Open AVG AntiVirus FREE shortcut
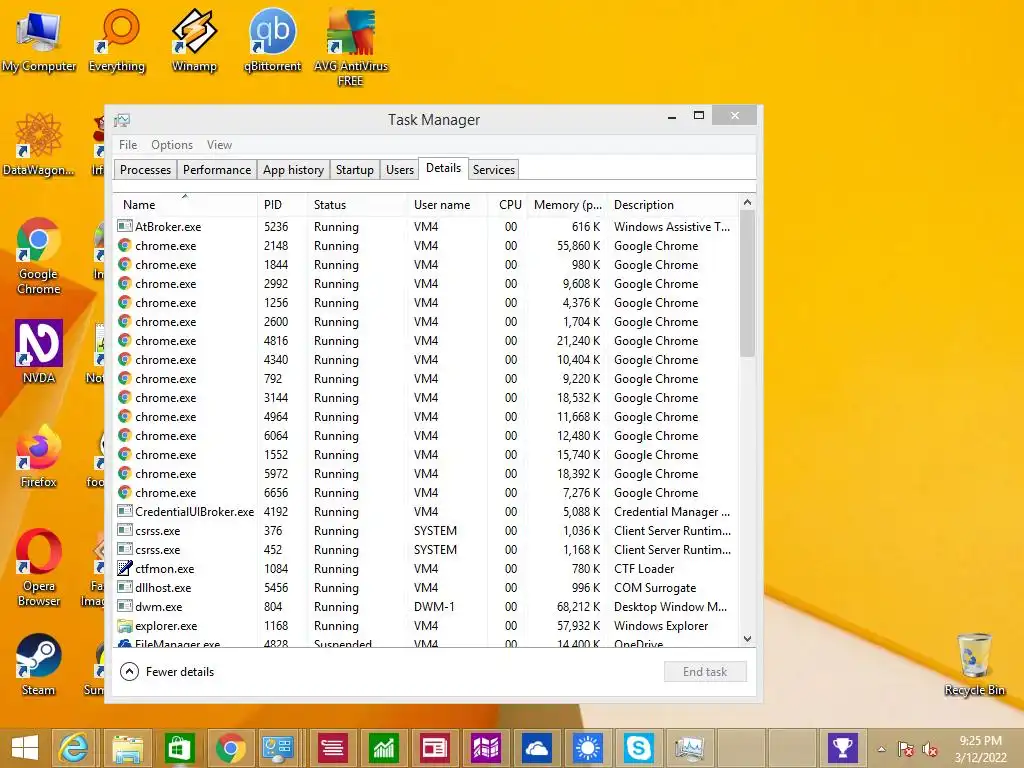 tap(351, 47)
